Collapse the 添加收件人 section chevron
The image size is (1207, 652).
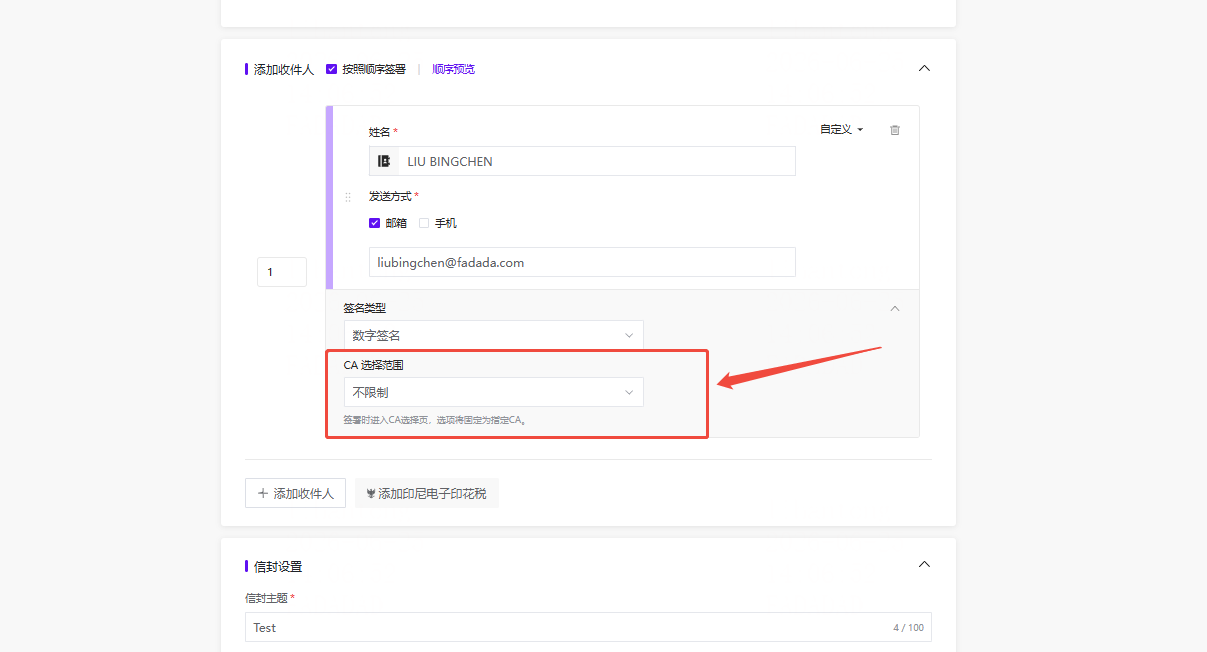[x=924, y=68]
